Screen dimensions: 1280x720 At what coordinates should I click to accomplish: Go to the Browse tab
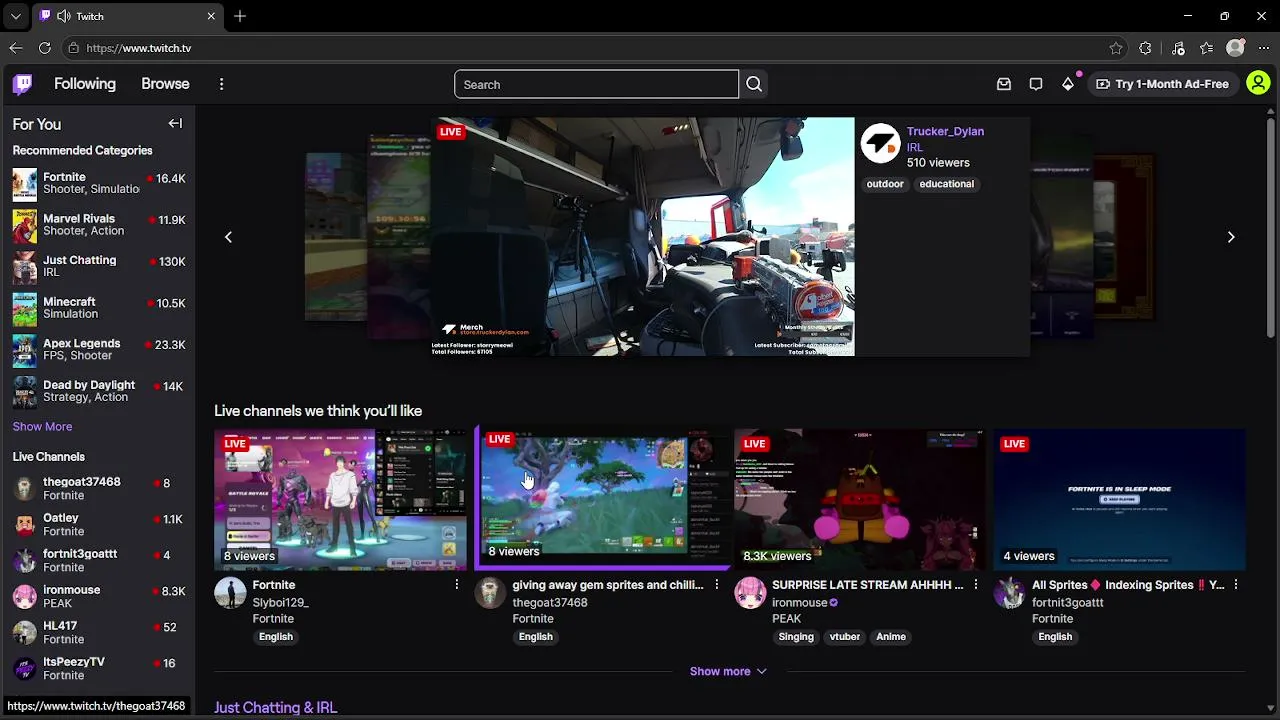(x=165, y=84)
